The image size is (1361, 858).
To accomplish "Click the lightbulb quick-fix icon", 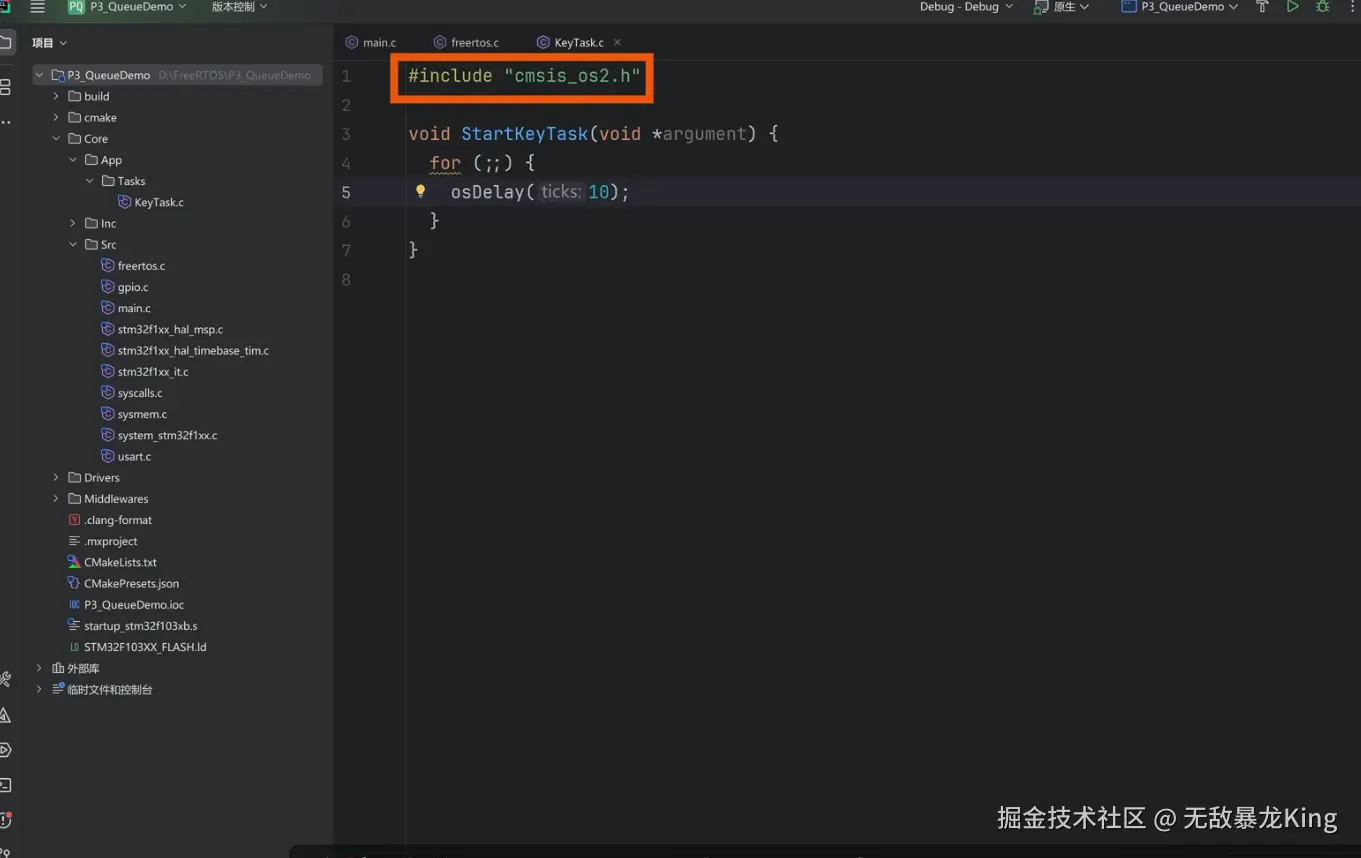I will pos(421,191).
